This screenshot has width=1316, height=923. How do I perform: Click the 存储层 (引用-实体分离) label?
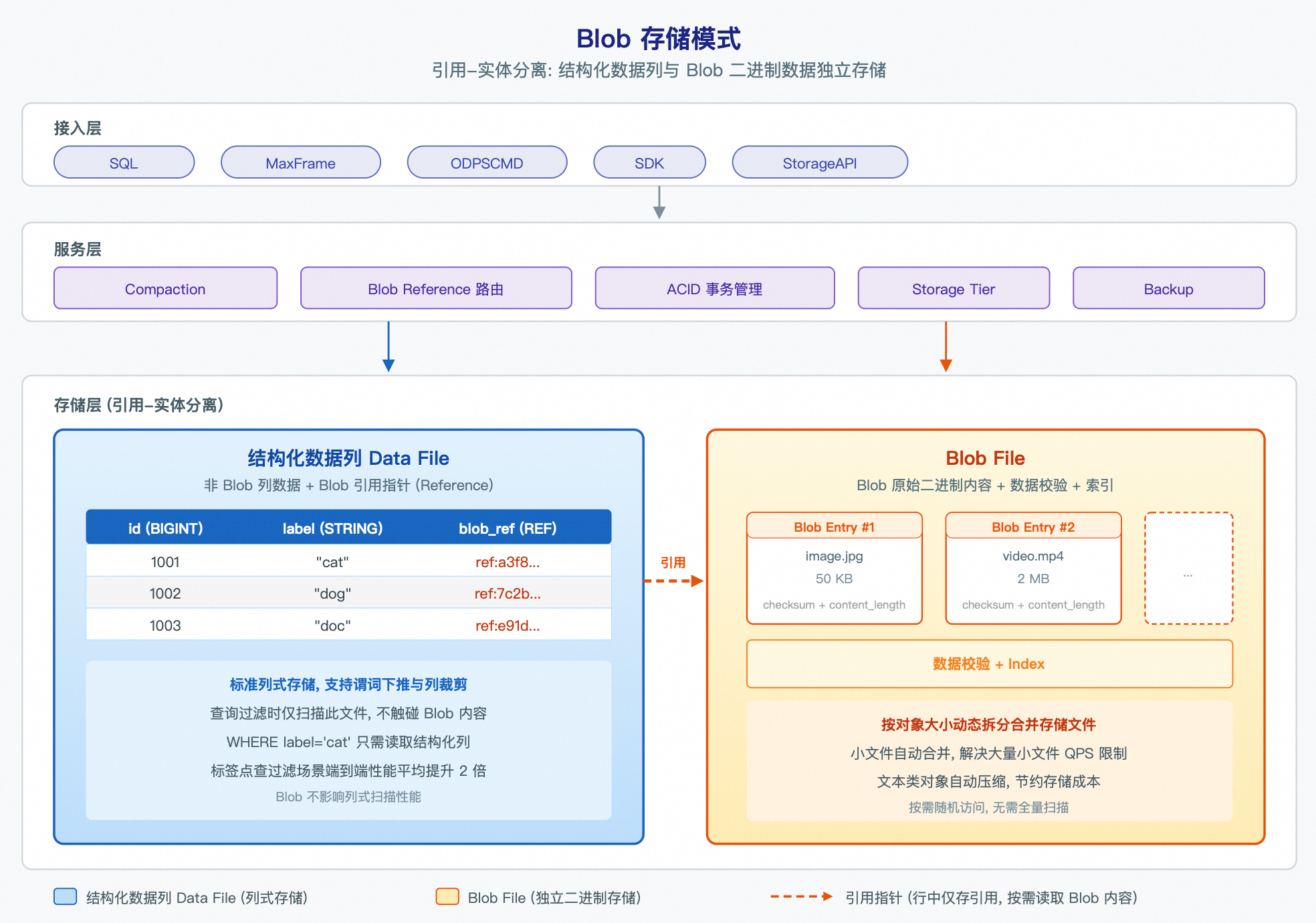(138, 405)
